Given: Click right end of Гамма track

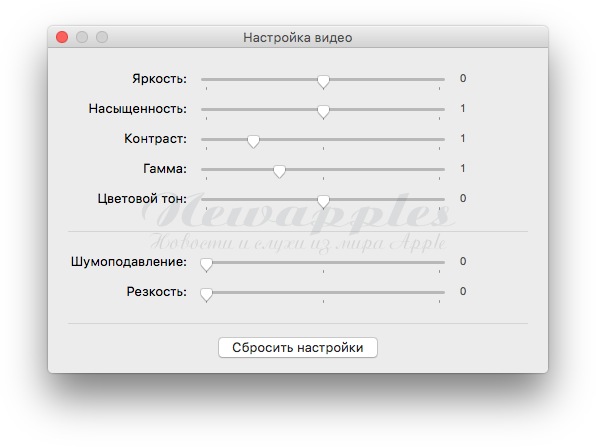Looking at the screenshot, I should tap(442, 170).
